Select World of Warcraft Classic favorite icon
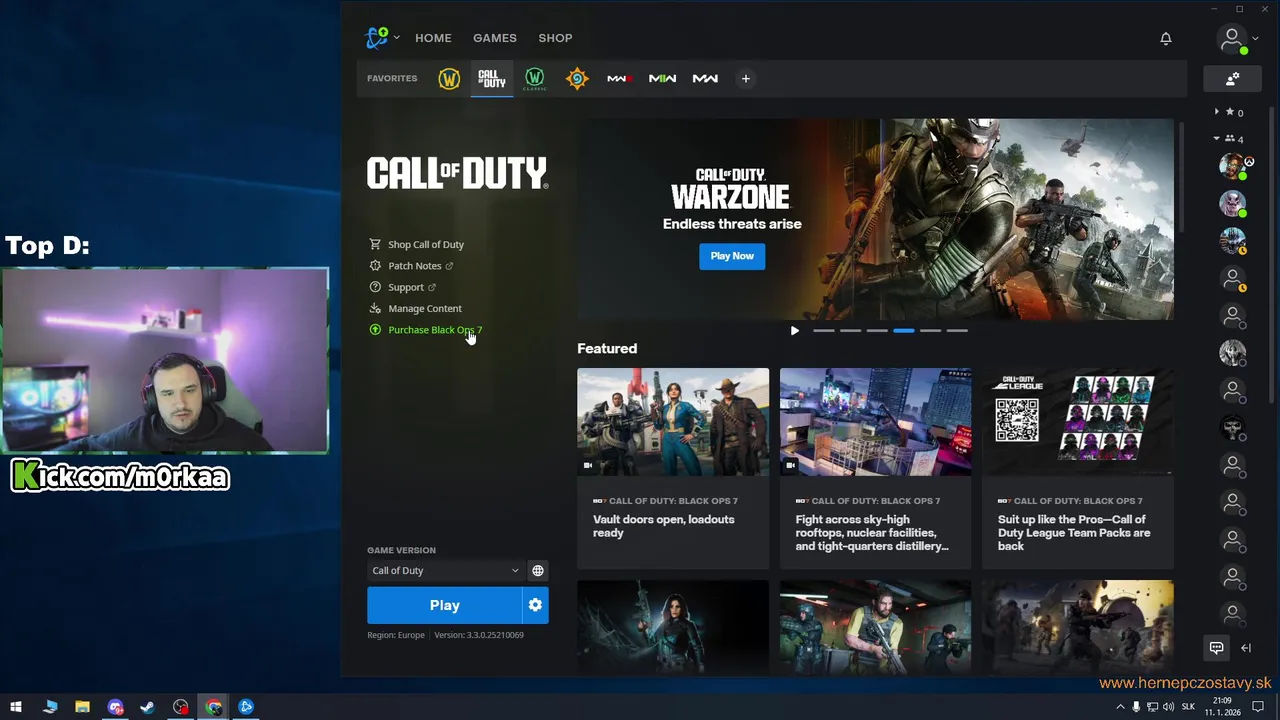This screenshot has height=720, width=1280. pos(534,78)
